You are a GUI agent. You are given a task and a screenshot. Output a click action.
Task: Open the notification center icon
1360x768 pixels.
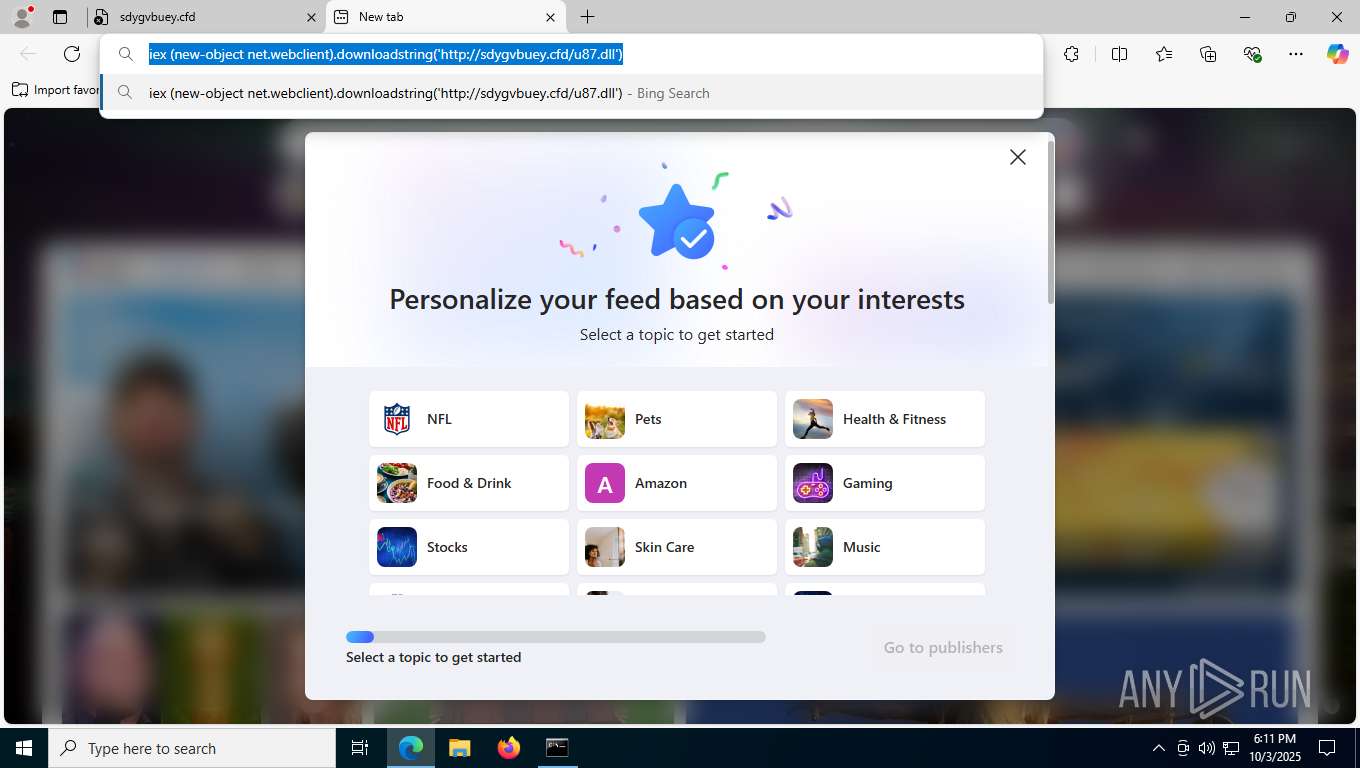coord(1327,748)
